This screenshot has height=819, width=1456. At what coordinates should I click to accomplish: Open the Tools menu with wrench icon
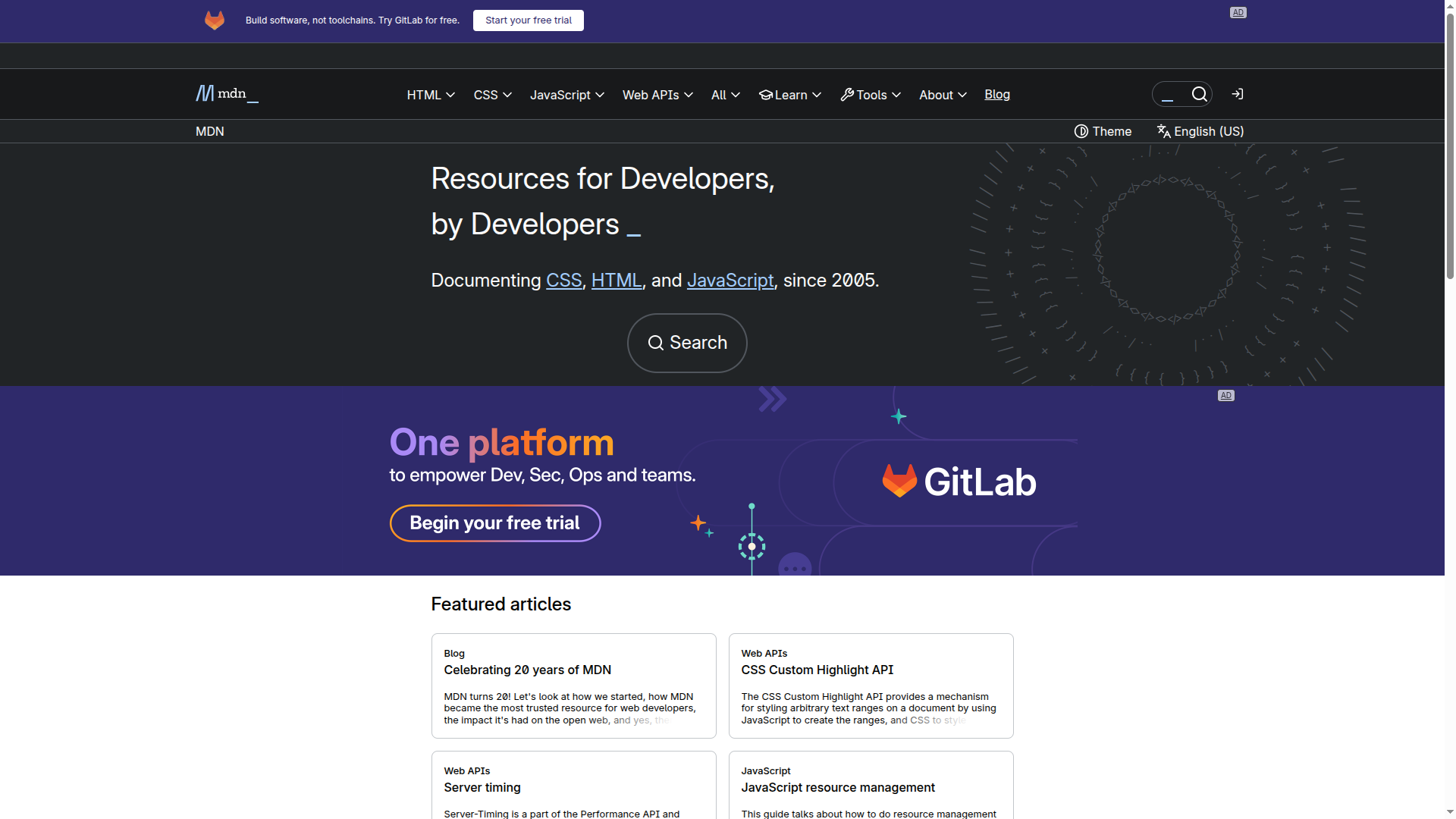coord(871,95)
